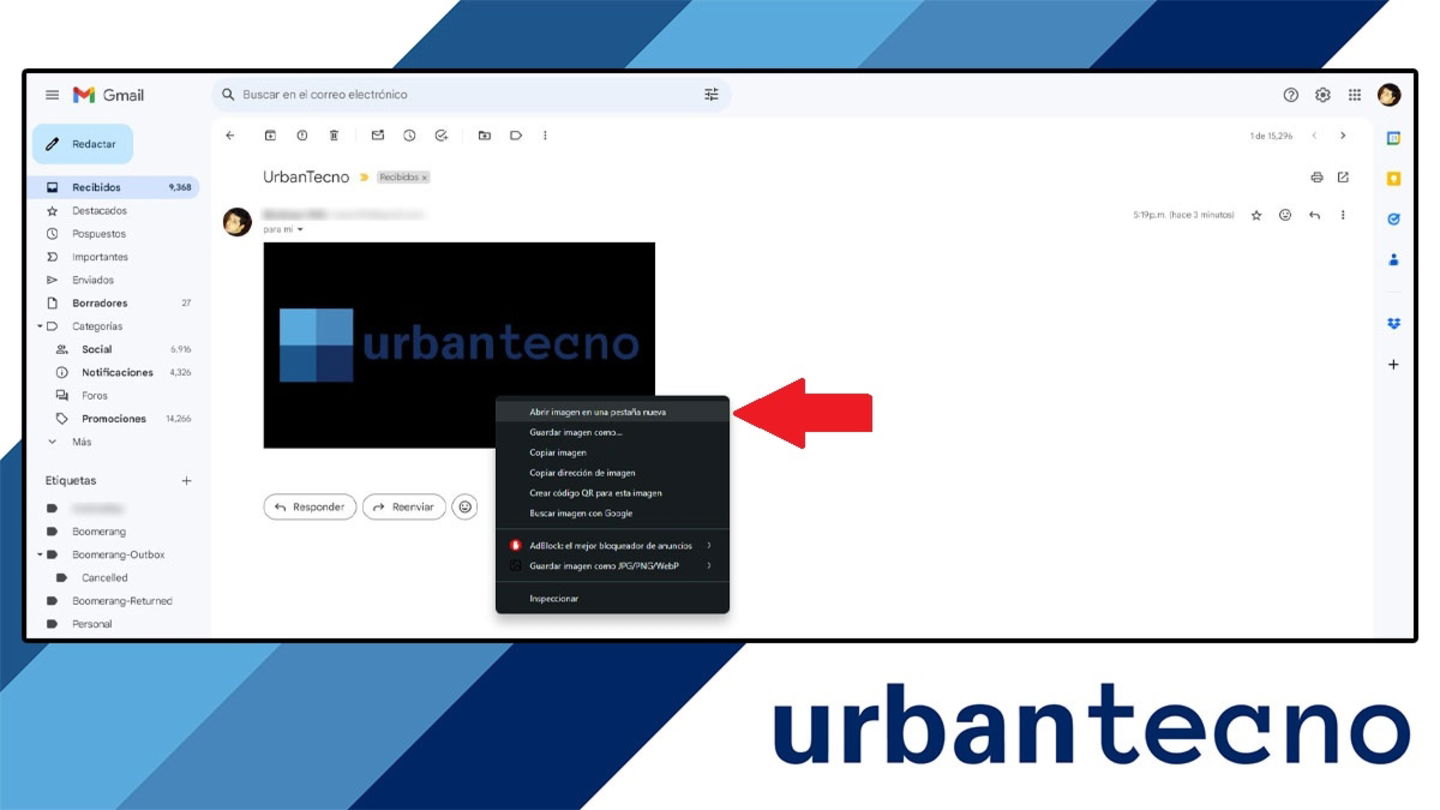Click the Responder button
The image size is (1440, 810).
(310, 507)
